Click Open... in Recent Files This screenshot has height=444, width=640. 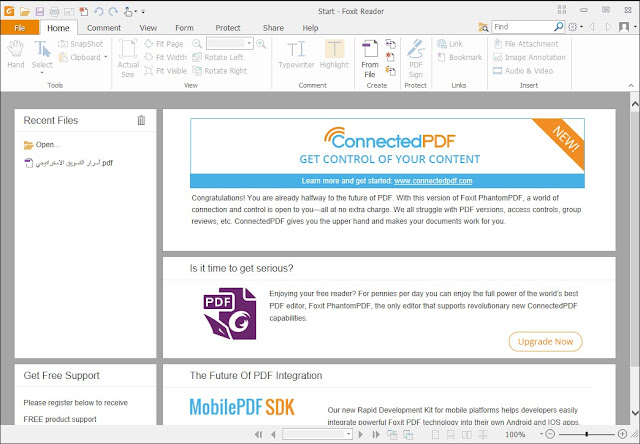click(x=42, y=144)
